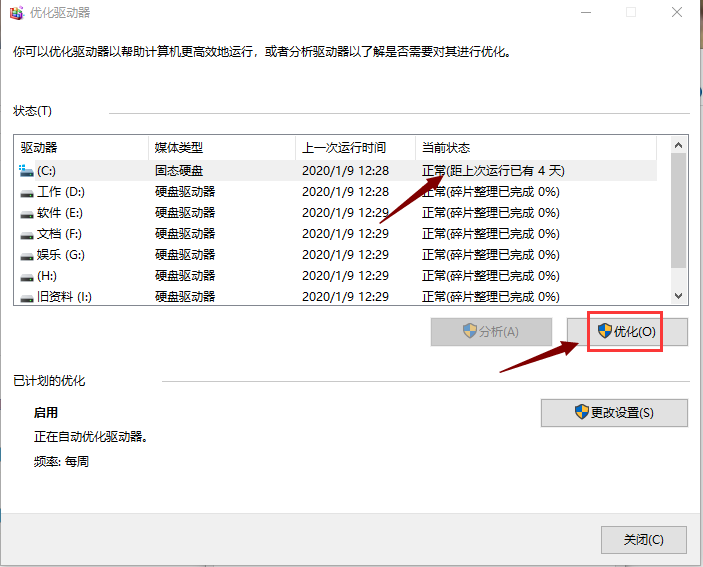Choose the 娱乐 (G:) drive icon
Viewport: 703px width, 567px height.
pyautogui.click(x=26, y=255)
